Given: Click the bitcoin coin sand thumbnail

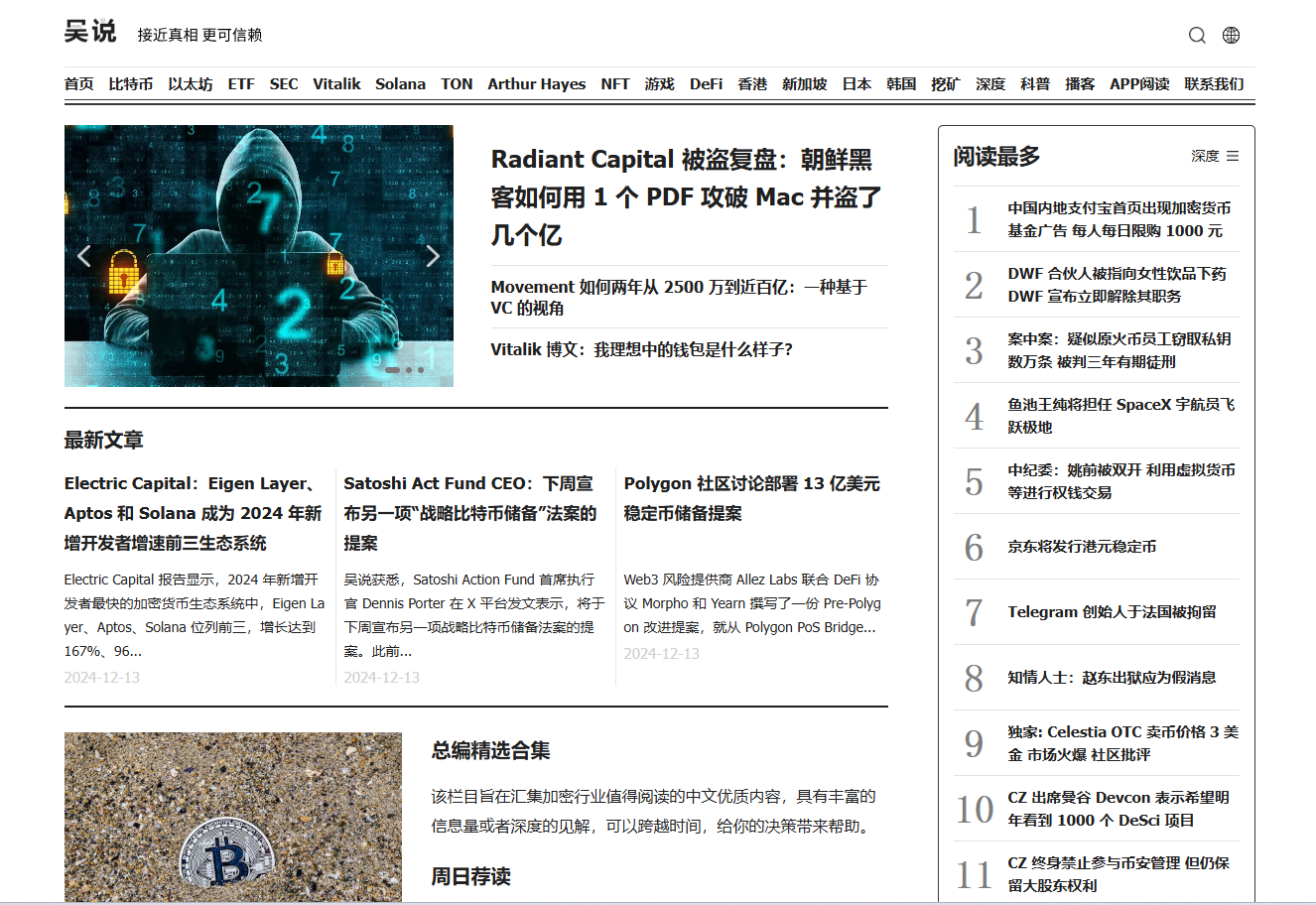Looking at the screenshot, I should point(232,817).
